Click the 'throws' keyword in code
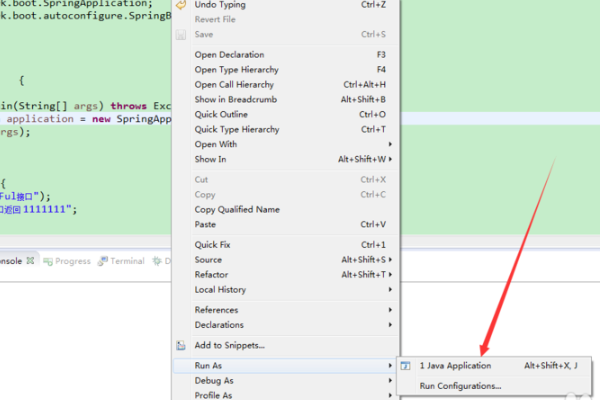The height and width of the screenshot is (400, 600). pyautogui.click(x=129, y=106)
